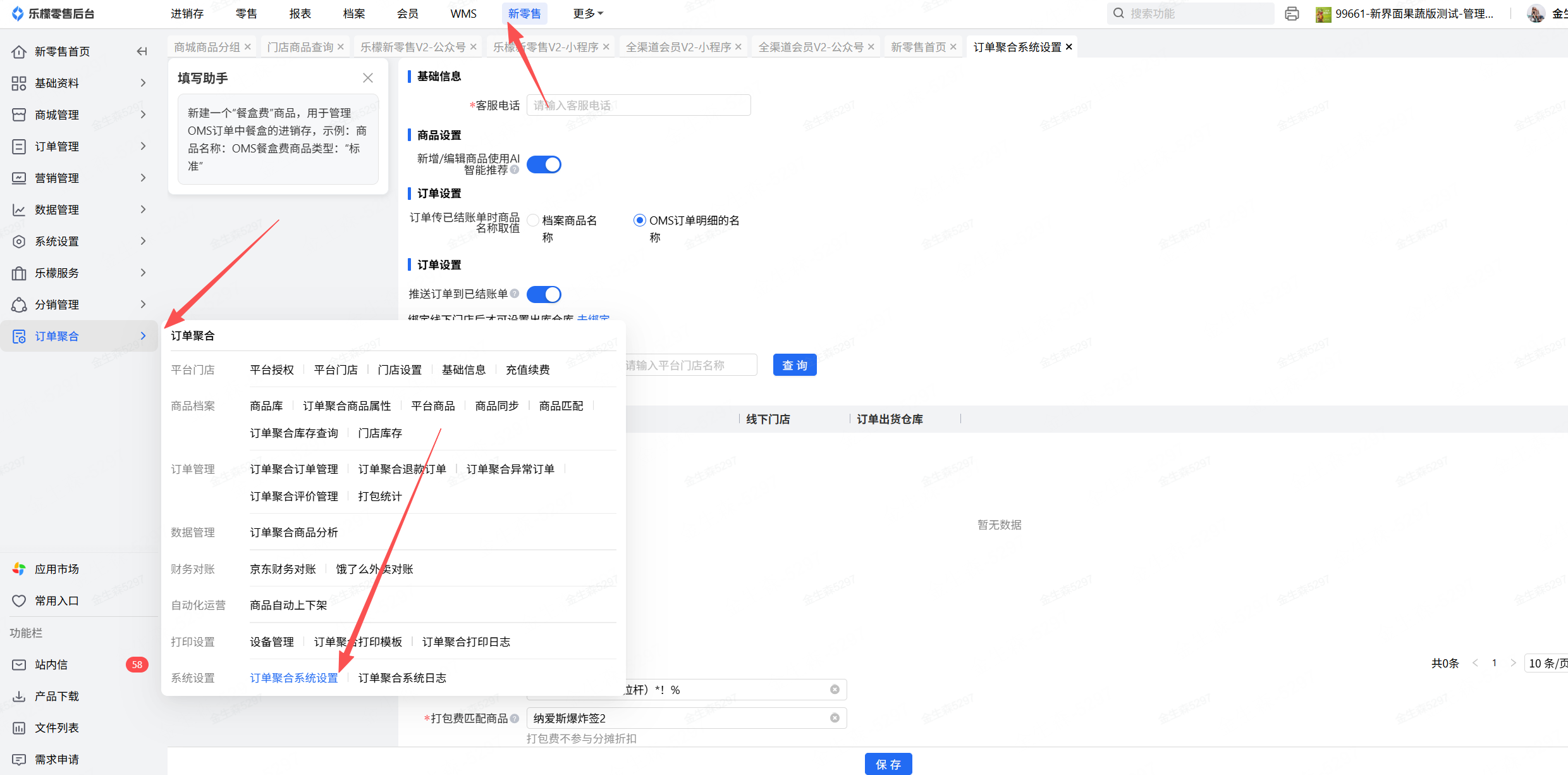Open 订单聚合系统日志 in the flyout menu
This screenshot has width=1568, height=775.
coord(402,678)
